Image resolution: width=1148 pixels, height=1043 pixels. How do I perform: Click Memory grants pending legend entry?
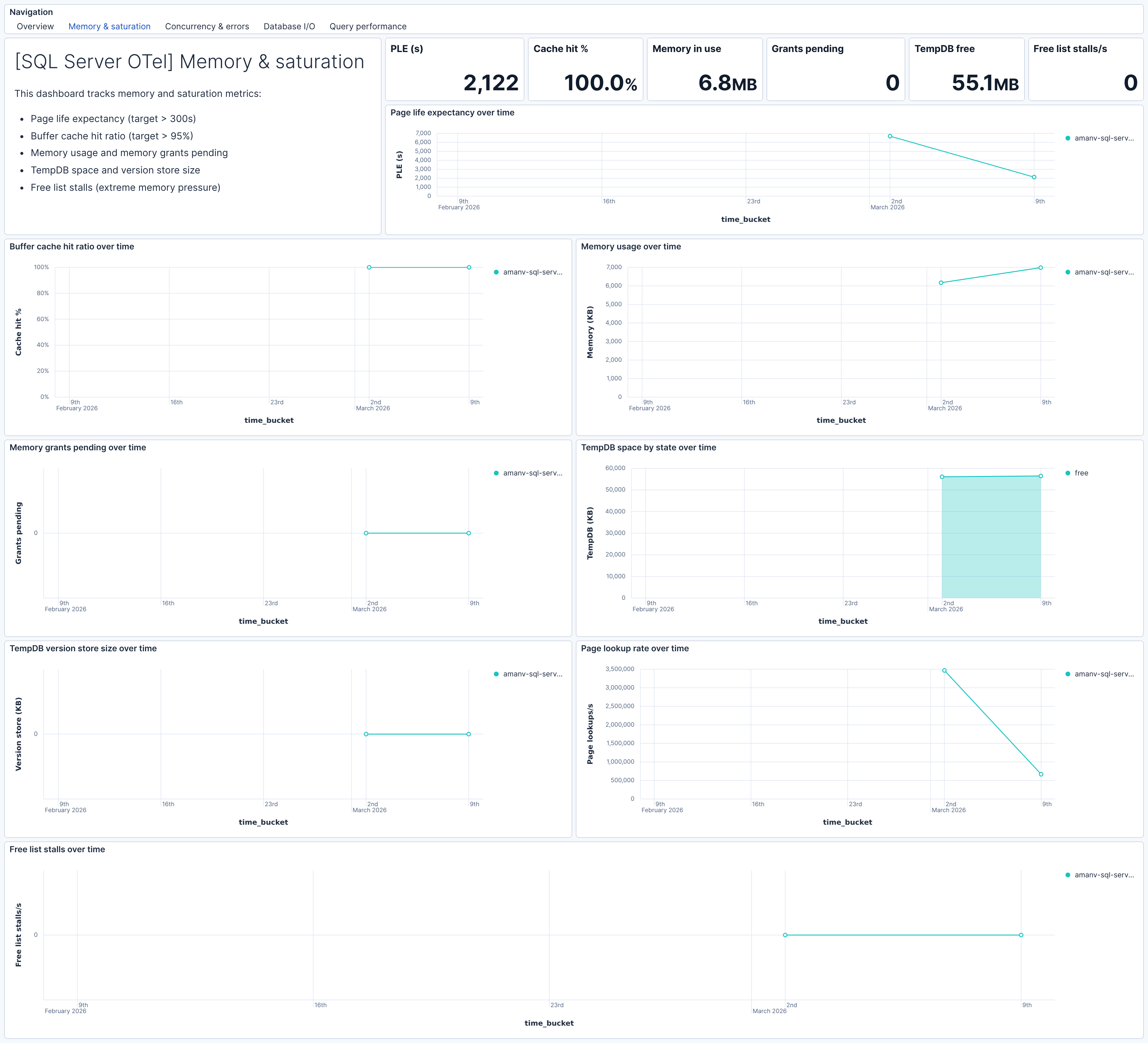pos(532,473)
